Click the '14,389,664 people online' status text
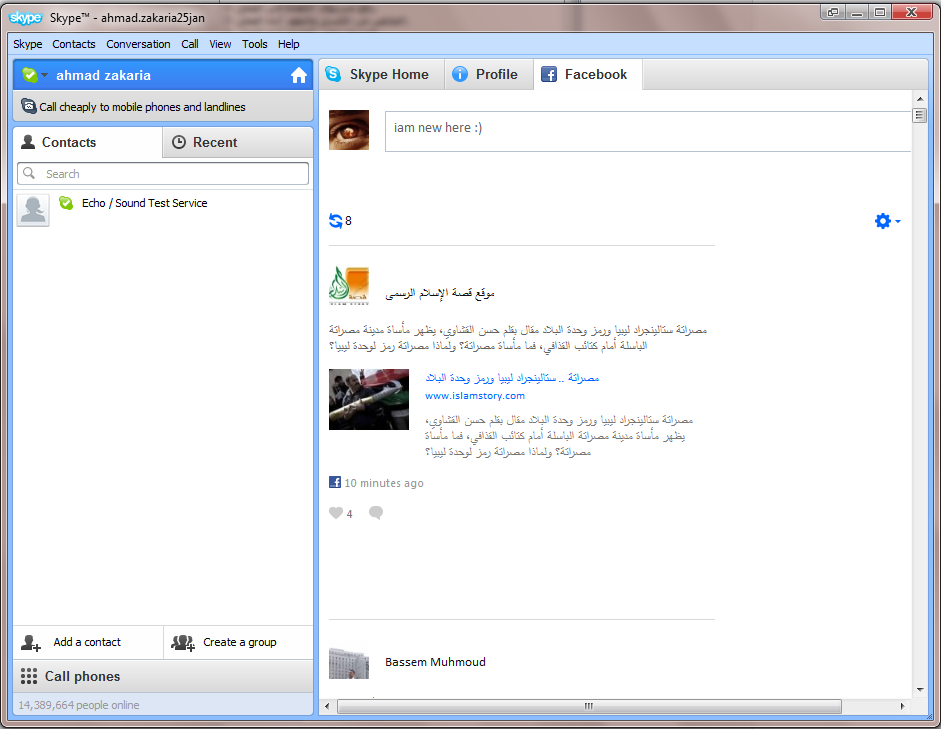Screen dimensions: 941x729 (79, 705)
